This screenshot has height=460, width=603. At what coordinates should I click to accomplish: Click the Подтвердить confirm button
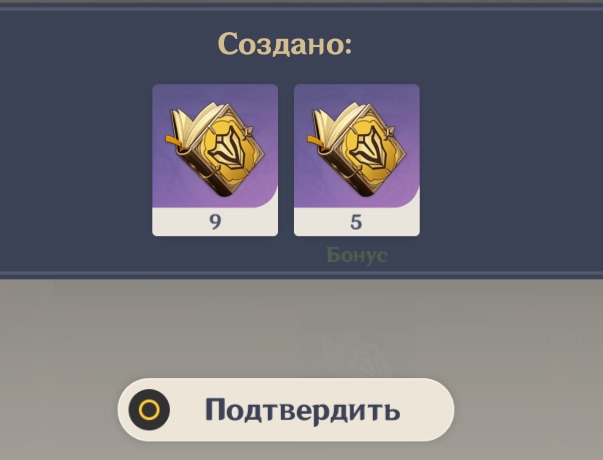click(286, 410)
